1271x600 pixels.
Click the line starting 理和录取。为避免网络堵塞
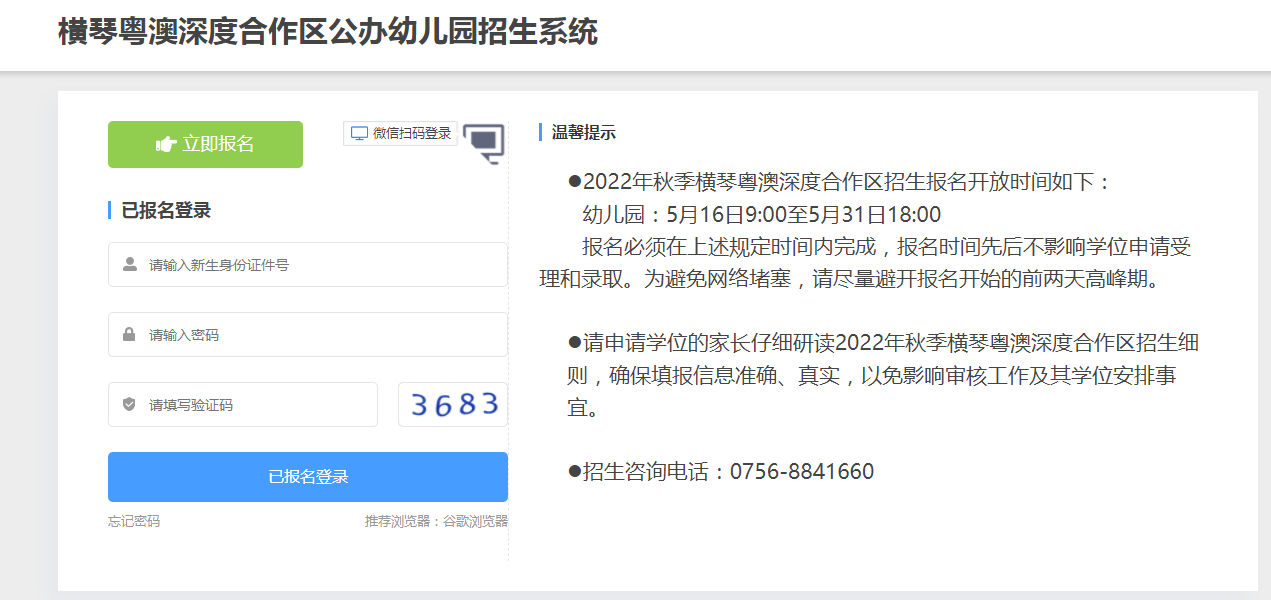tap(849, 280)
